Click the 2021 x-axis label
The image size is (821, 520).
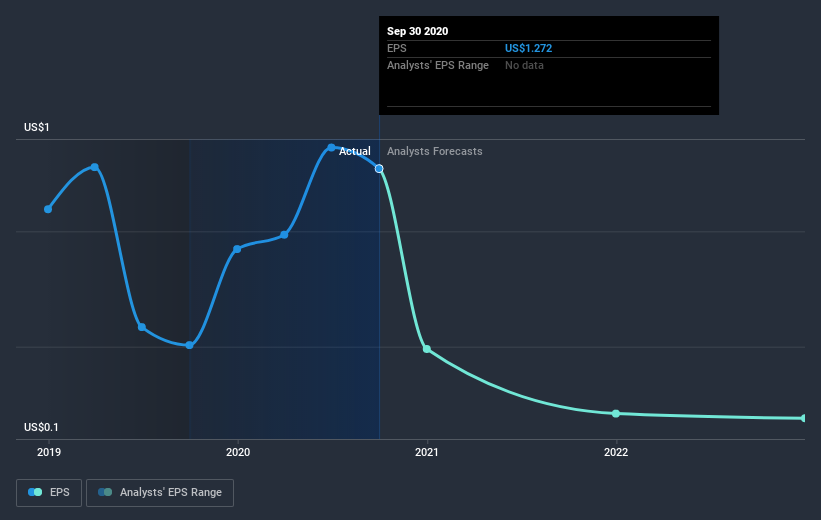(x=427, y=452)
